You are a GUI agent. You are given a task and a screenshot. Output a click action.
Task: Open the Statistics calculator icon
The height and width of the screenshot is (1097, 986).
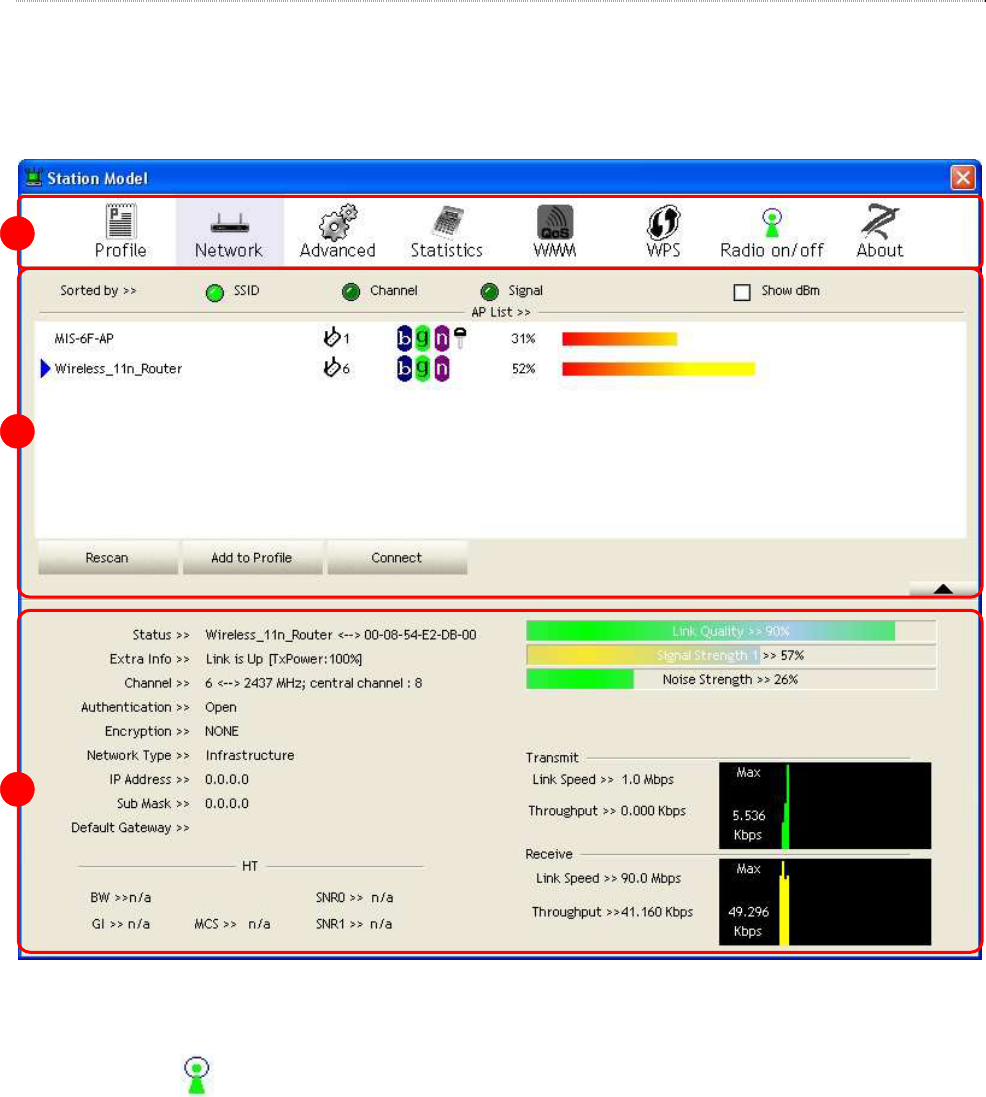coord(447,222)
